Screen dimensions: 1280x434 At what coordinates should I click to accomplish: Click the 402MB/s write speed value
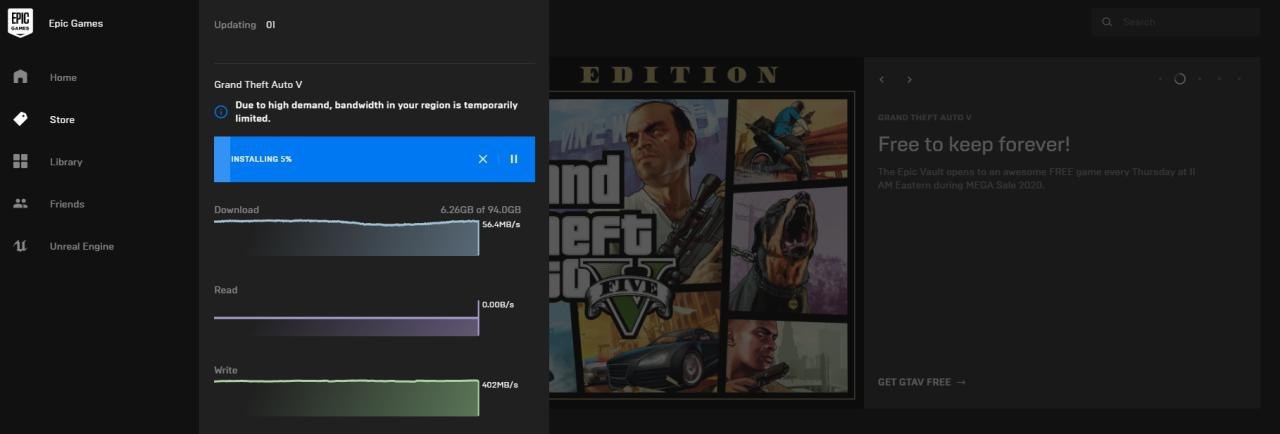(500, 385)
